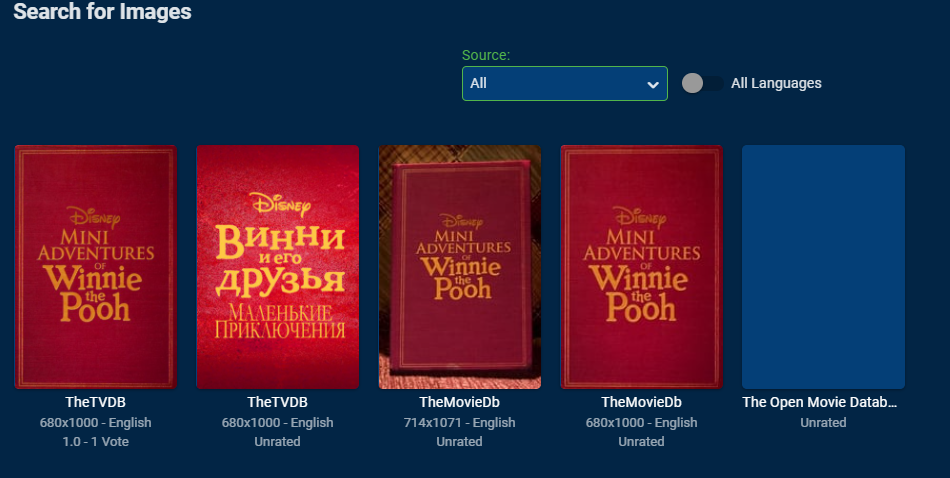Viewport: 950px width, 478px height.
Task: Click TheMovieDb label under the fourth poster
Action: click(x=642, y=402)
